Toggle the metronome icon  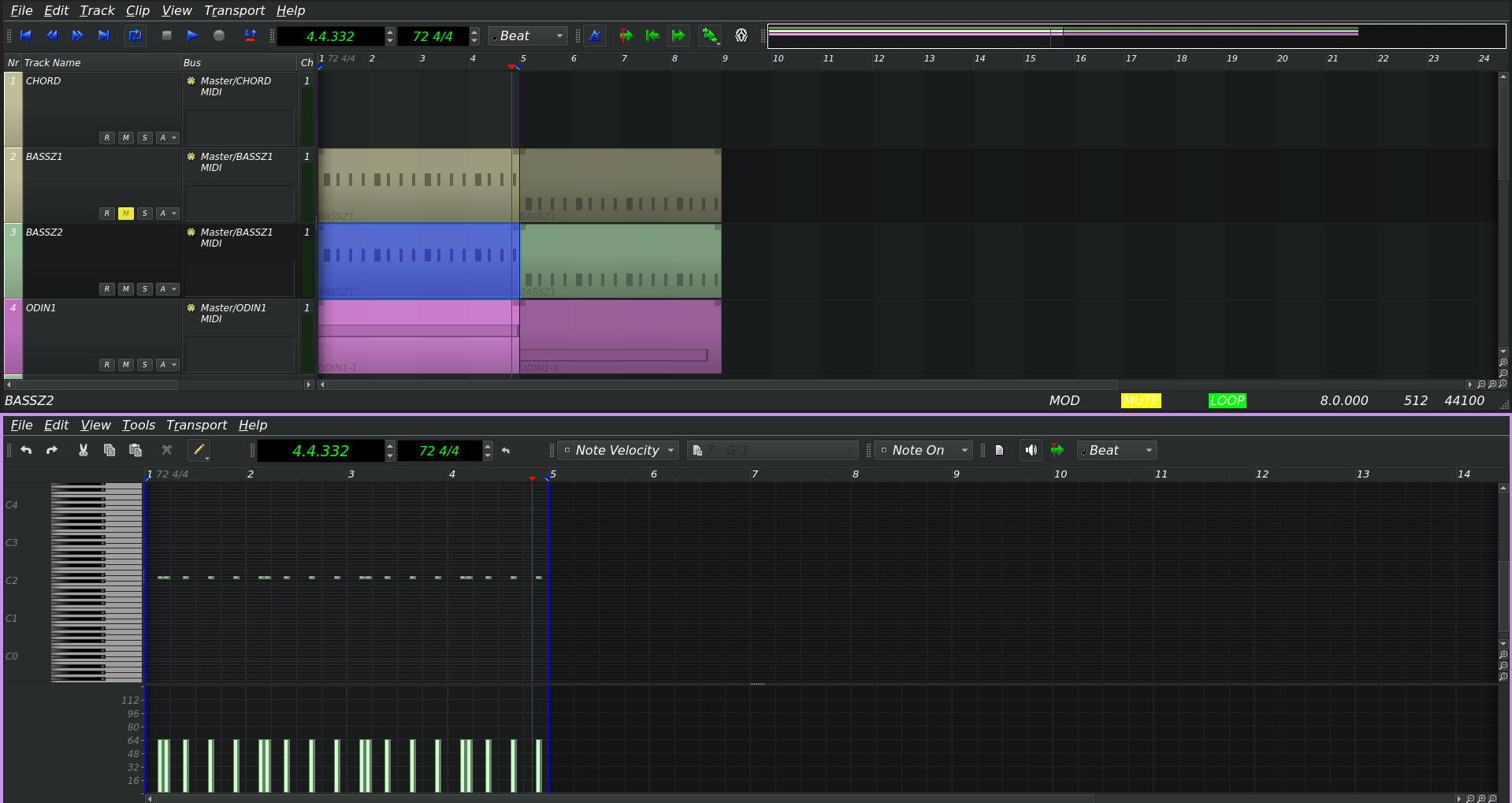point(595,35)
